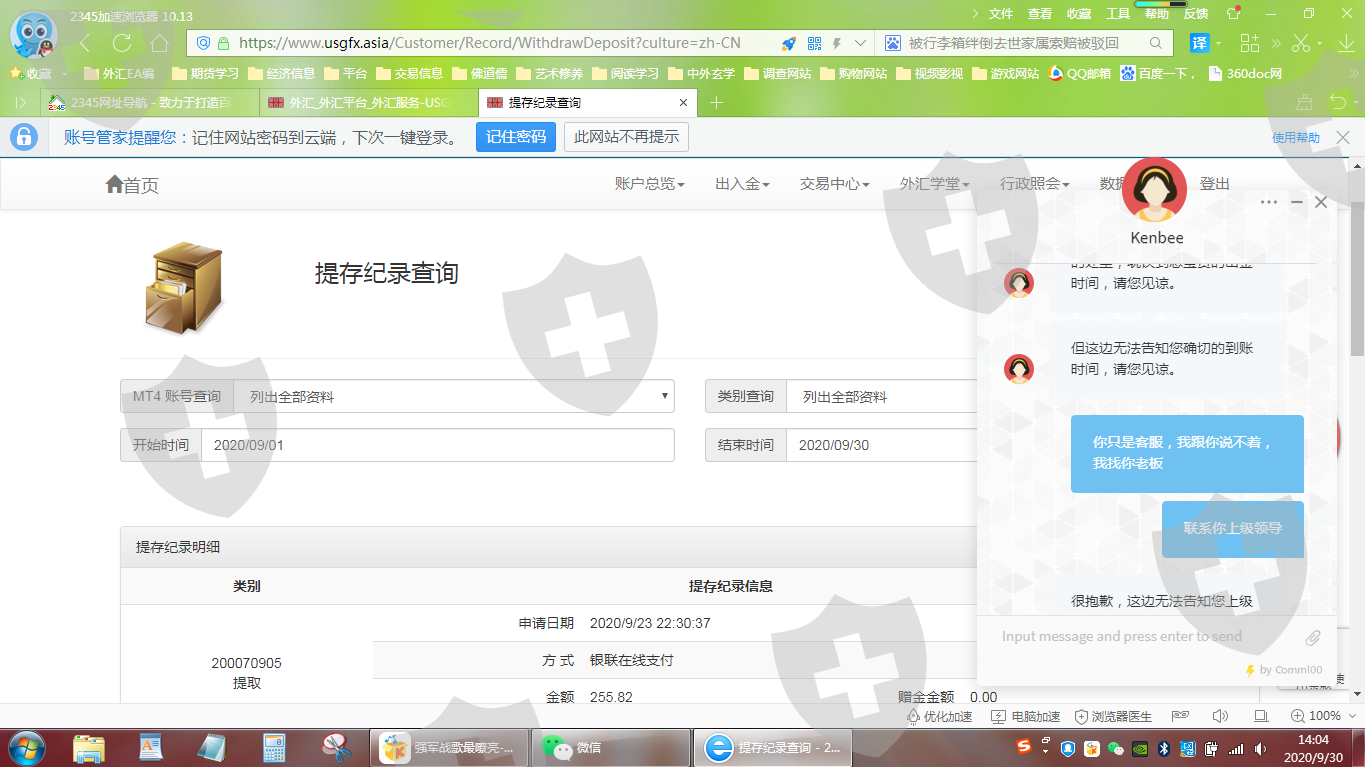Open chat options three-dot menu
1365x767 pixels.
point(1269,202)
